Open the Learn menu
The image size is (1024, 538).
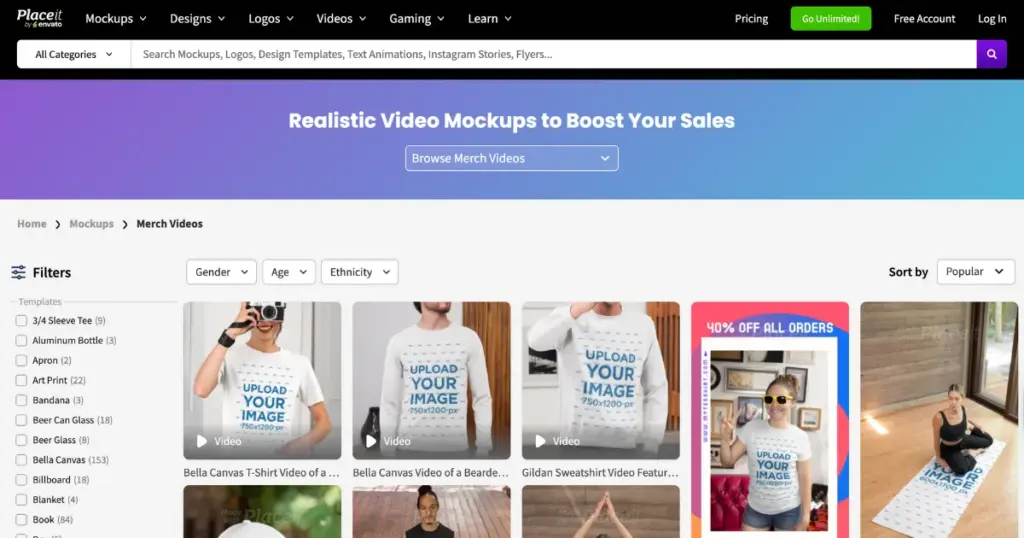pos(490,19)
